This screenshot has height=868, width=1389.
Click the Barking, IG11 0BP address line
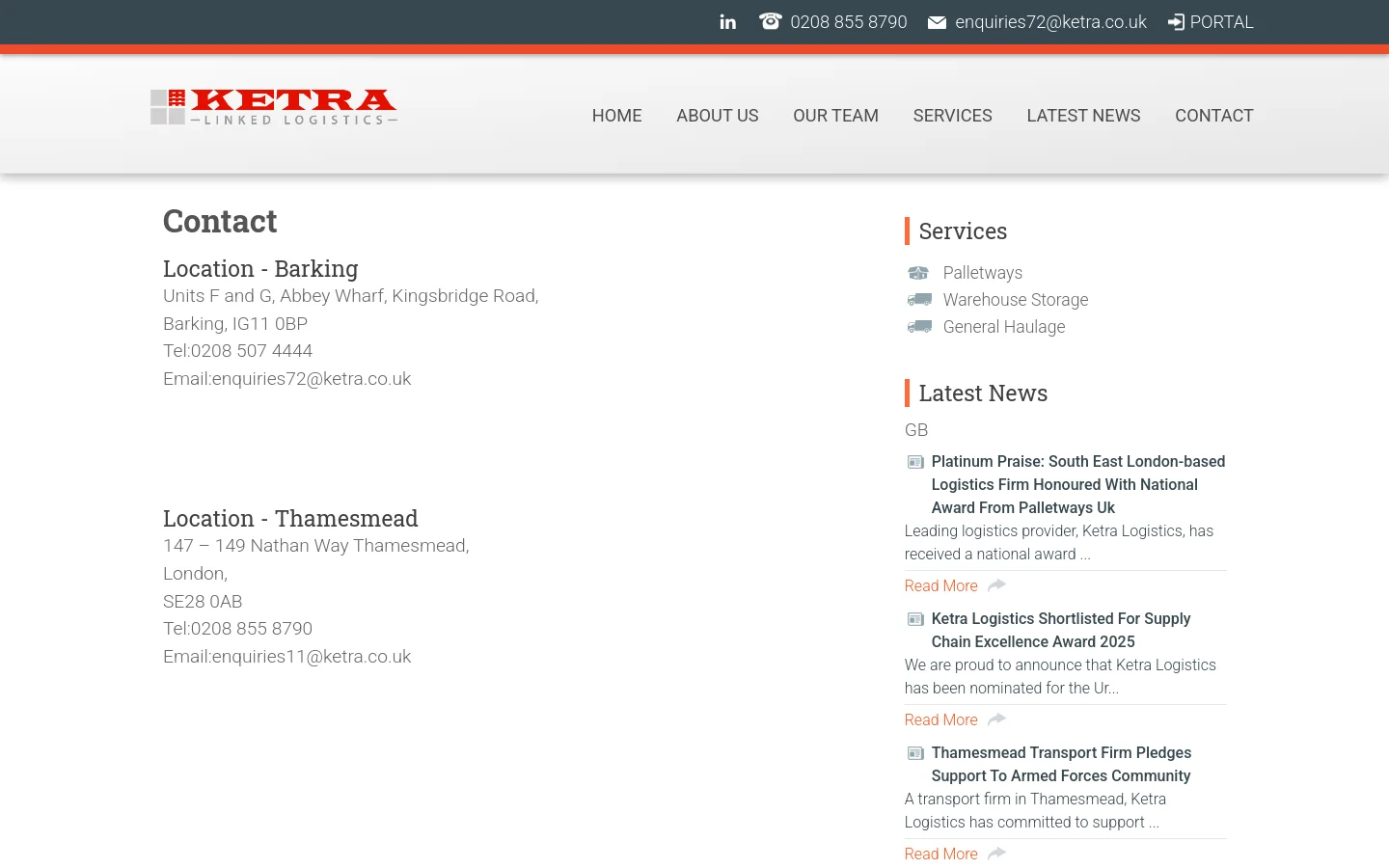235,324
